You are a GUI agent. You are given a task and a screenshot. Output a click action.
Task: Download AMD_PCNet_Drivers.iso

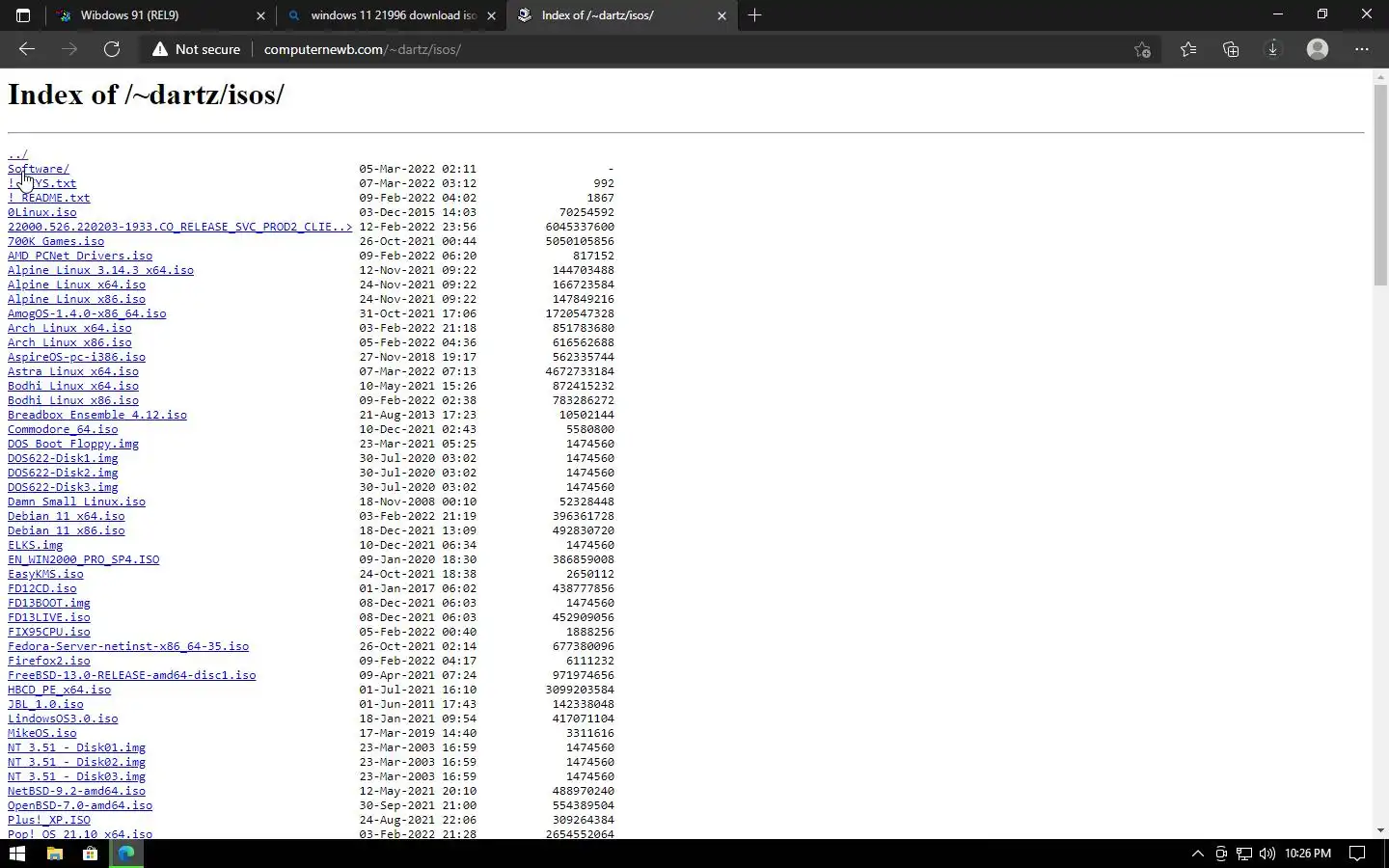[80, 256]
